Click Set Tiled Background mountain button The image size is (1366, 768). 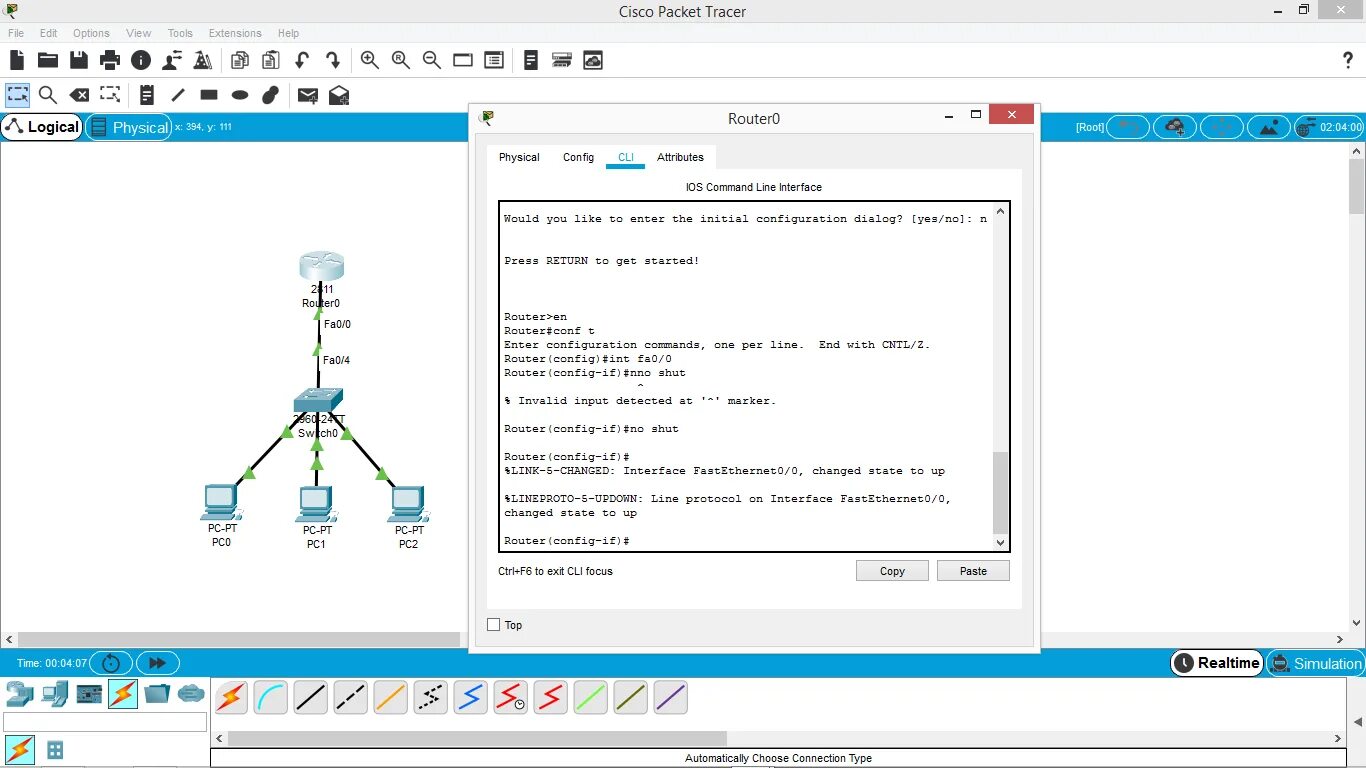pos(1270,127)
